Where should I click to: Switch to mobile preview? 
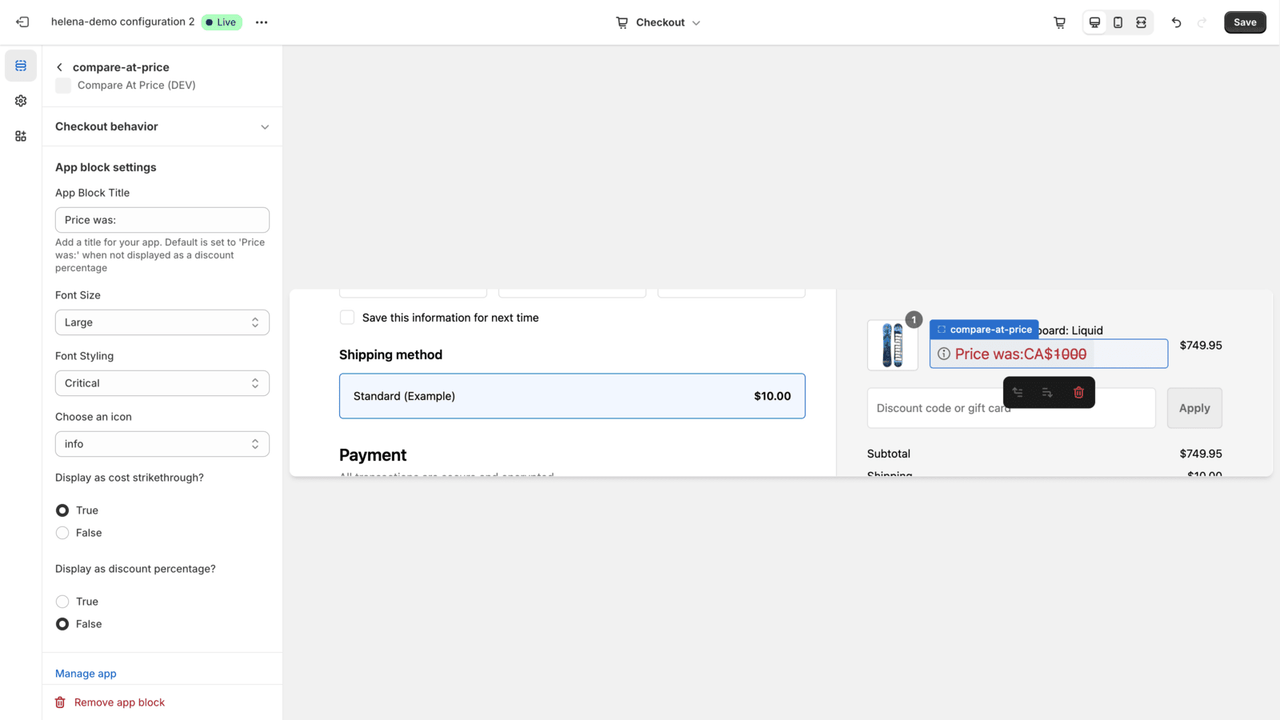[1118, 22]
